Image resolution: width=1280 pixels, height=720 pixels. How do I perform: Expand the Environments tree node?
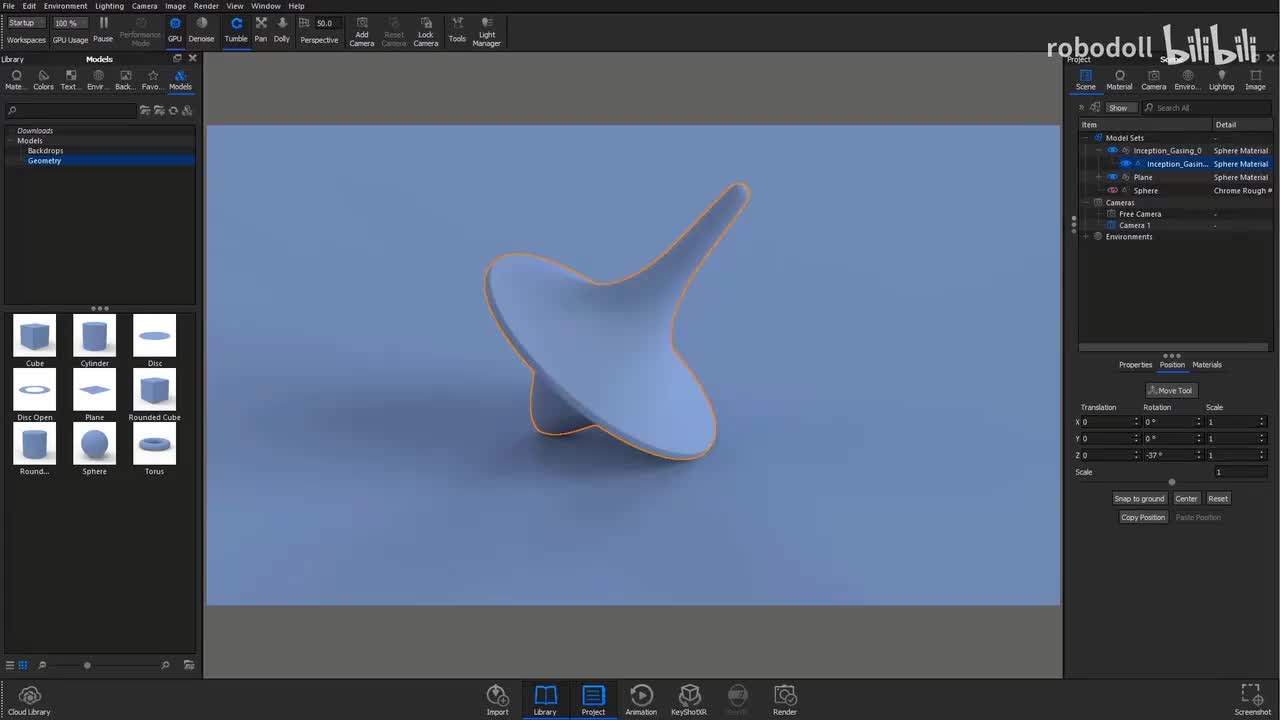[1086, 237]
